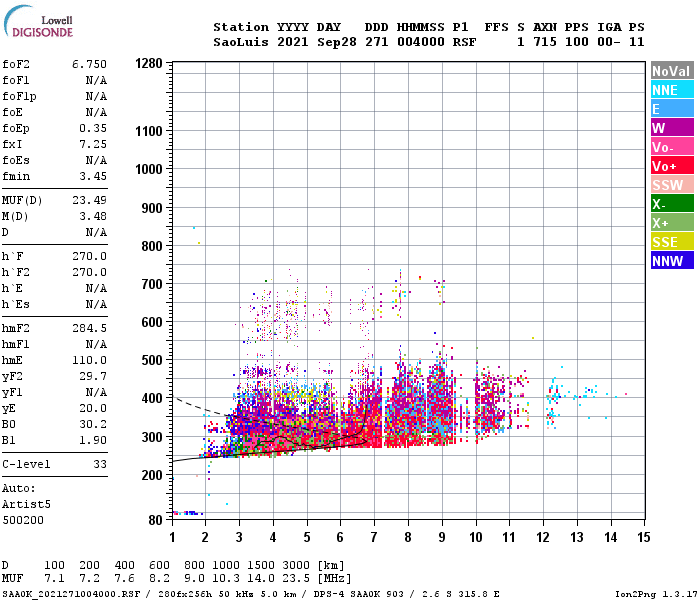
Task: Click the 15 MHz x-axis label
Action: click(643, 537)
